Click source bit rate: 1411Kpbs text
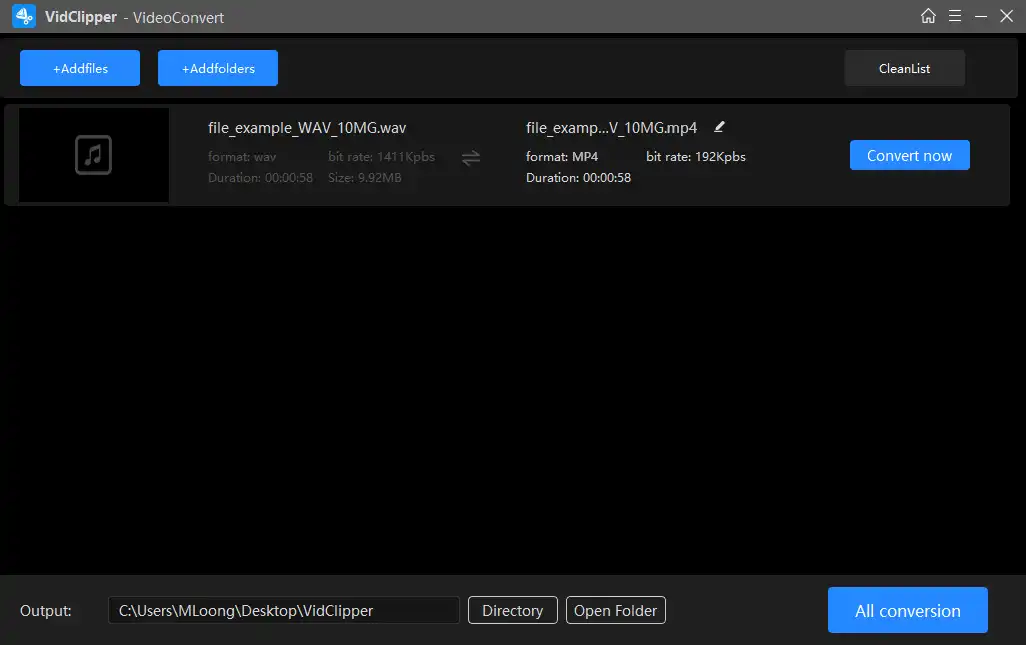 (381, 156)
